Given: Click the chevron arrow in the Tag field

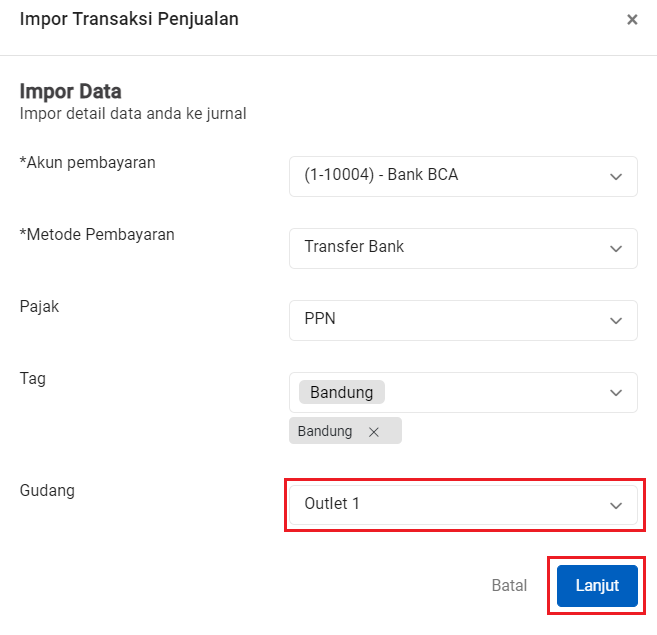Looking at the screenshot, I should [615, 393].
